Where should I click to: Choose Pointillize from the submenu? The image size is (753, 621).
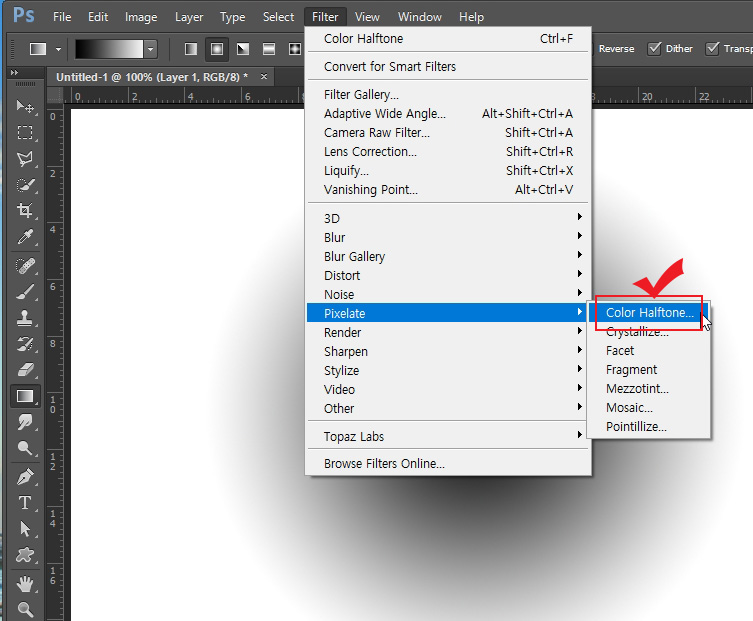pos(648,426)
